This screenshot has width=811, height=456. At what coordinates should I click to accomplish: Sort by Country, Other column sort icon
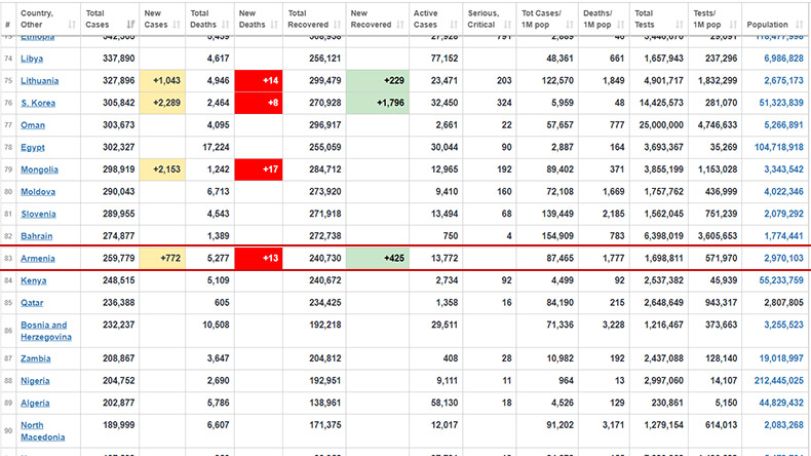click(71, 24)
